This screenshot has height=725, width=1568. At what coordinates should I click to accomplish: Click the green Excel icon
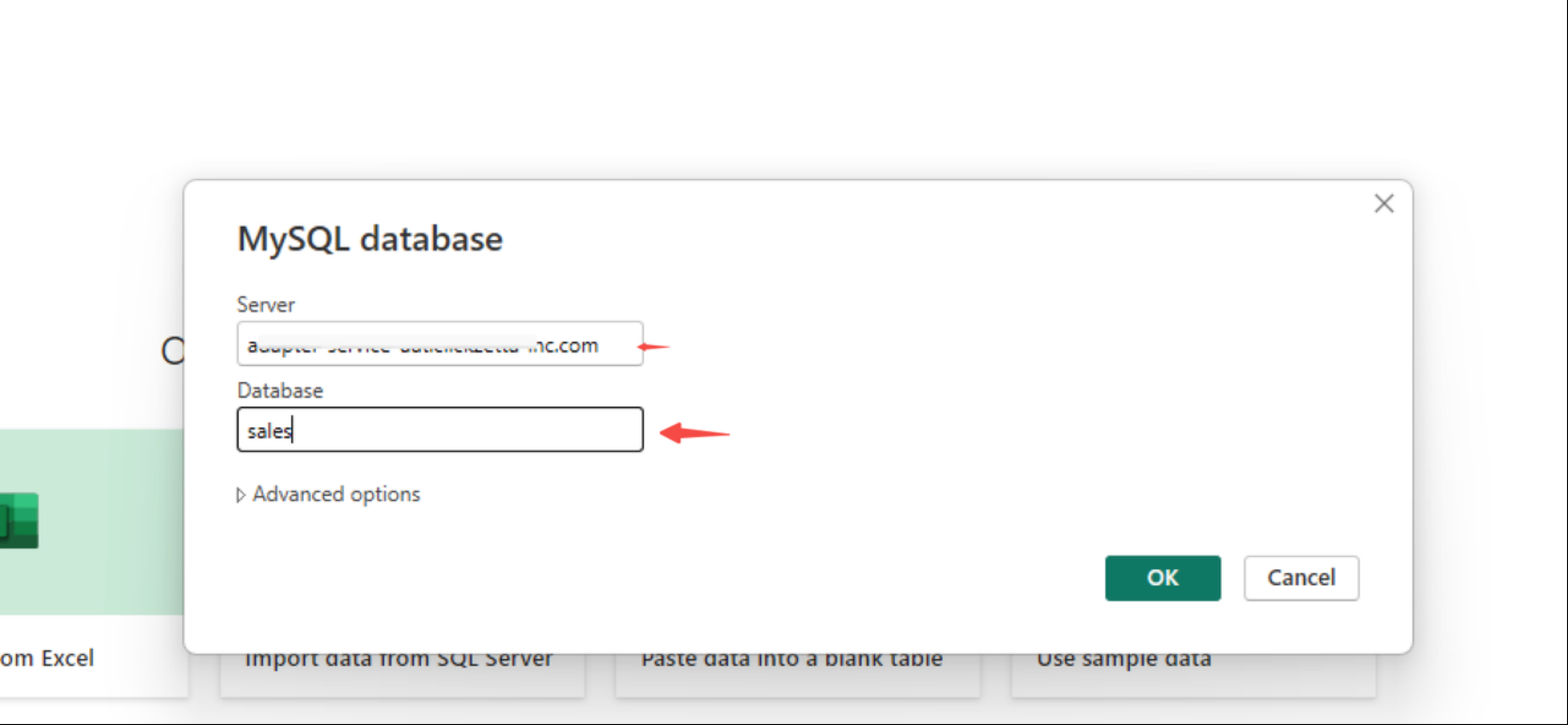(x=18, y=520)
